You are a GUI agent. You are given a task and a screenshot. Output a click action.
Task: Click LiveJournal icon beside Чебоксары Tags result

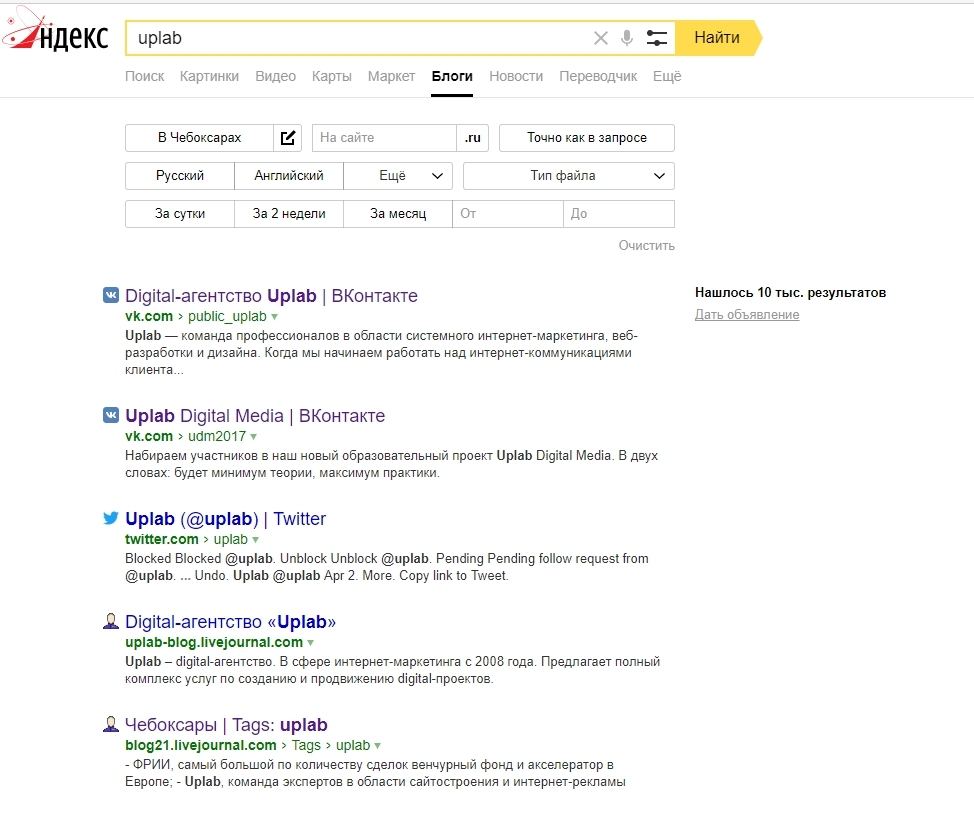tap(111, 724)
